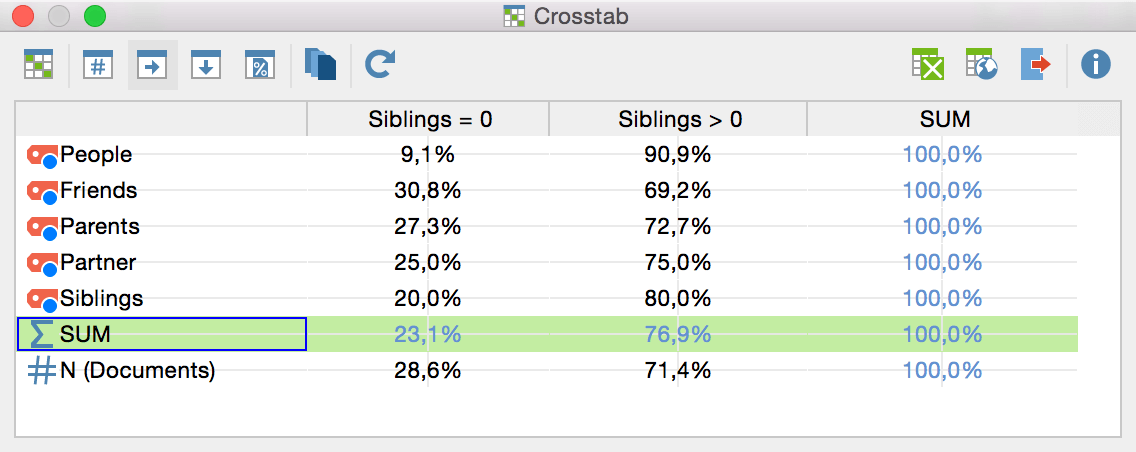Select the Partner code icon
Viewport: 1136px width, 452px height.
[x=42, y=264]
